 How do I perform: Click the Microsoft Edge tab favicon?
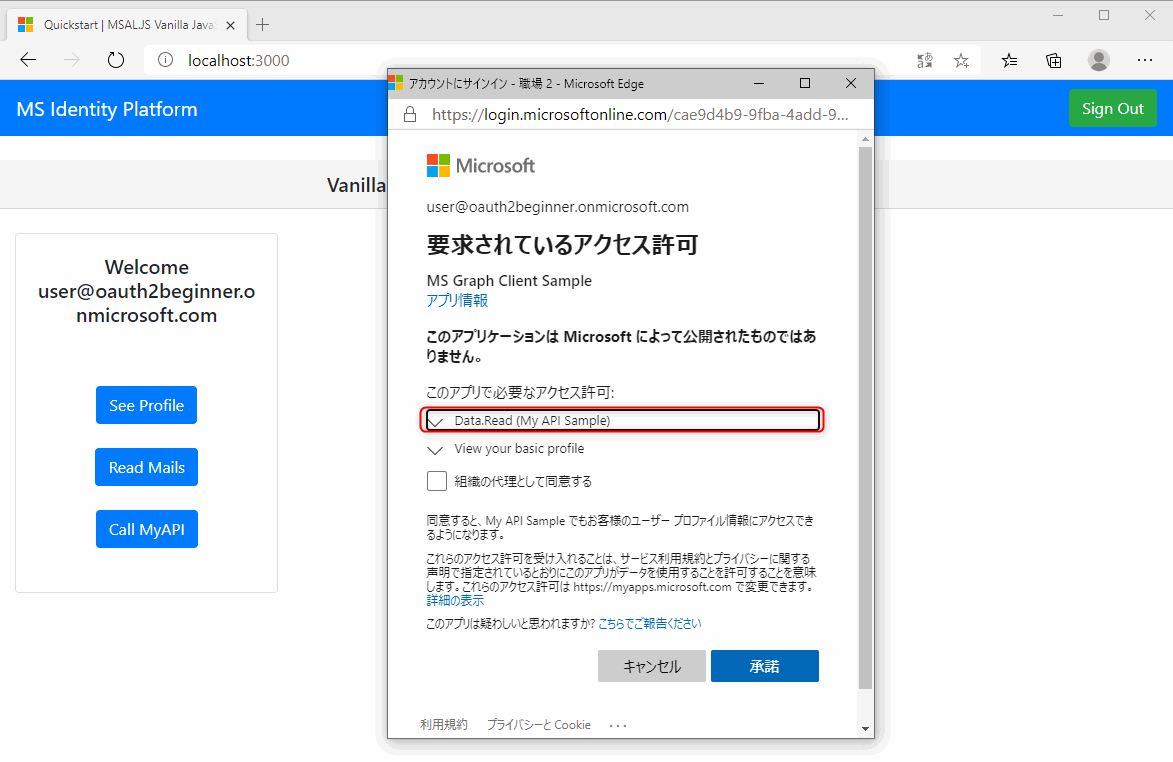pos(396,82)
